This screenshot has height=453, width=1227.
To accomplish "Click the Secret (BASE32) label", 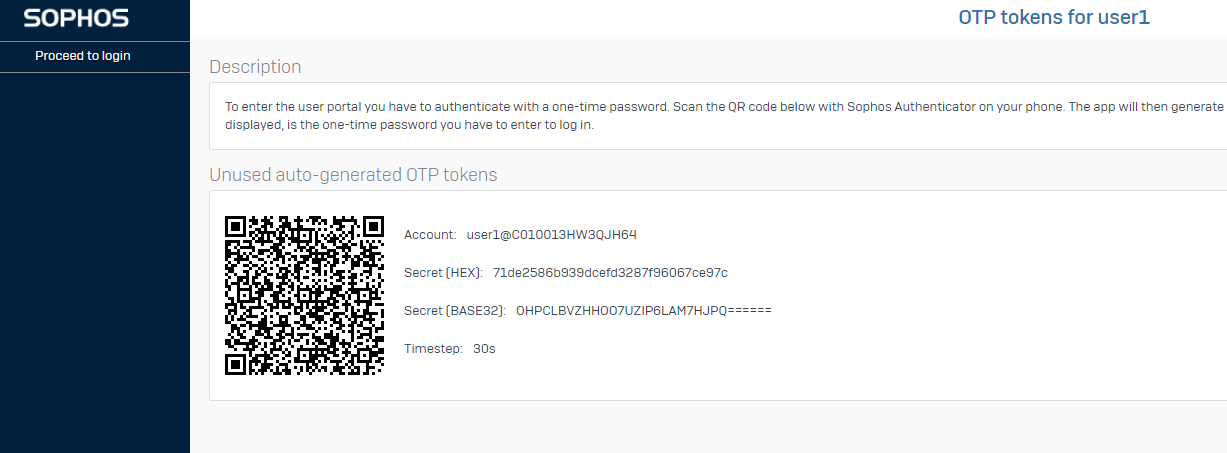I will pyautogui.click(x=455, y=311).
